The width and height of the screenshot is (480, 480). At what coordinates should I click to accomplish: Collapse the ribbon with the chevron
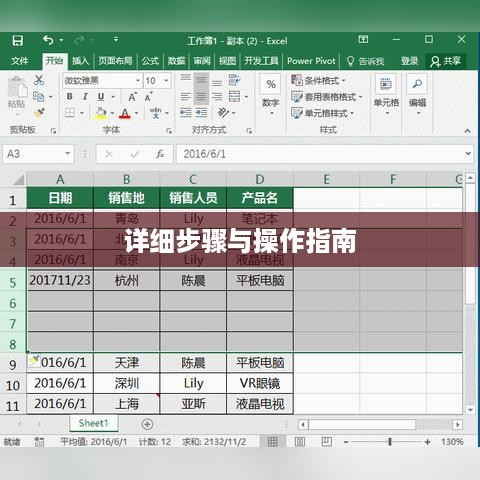[x=467, y=131]
